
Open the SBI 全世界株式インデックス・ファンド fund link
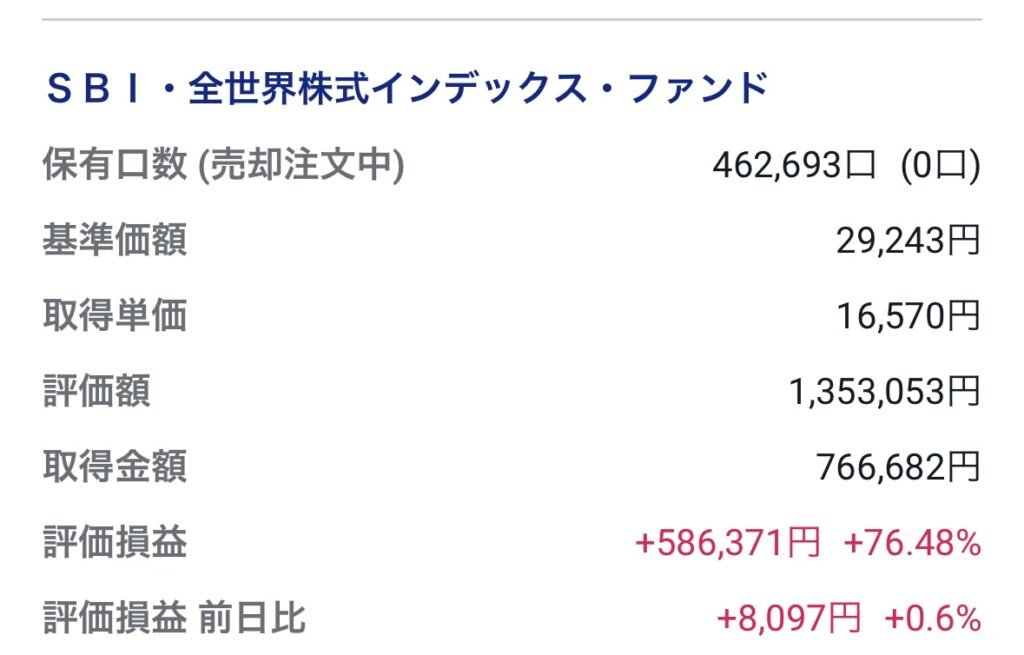point(406,89)
